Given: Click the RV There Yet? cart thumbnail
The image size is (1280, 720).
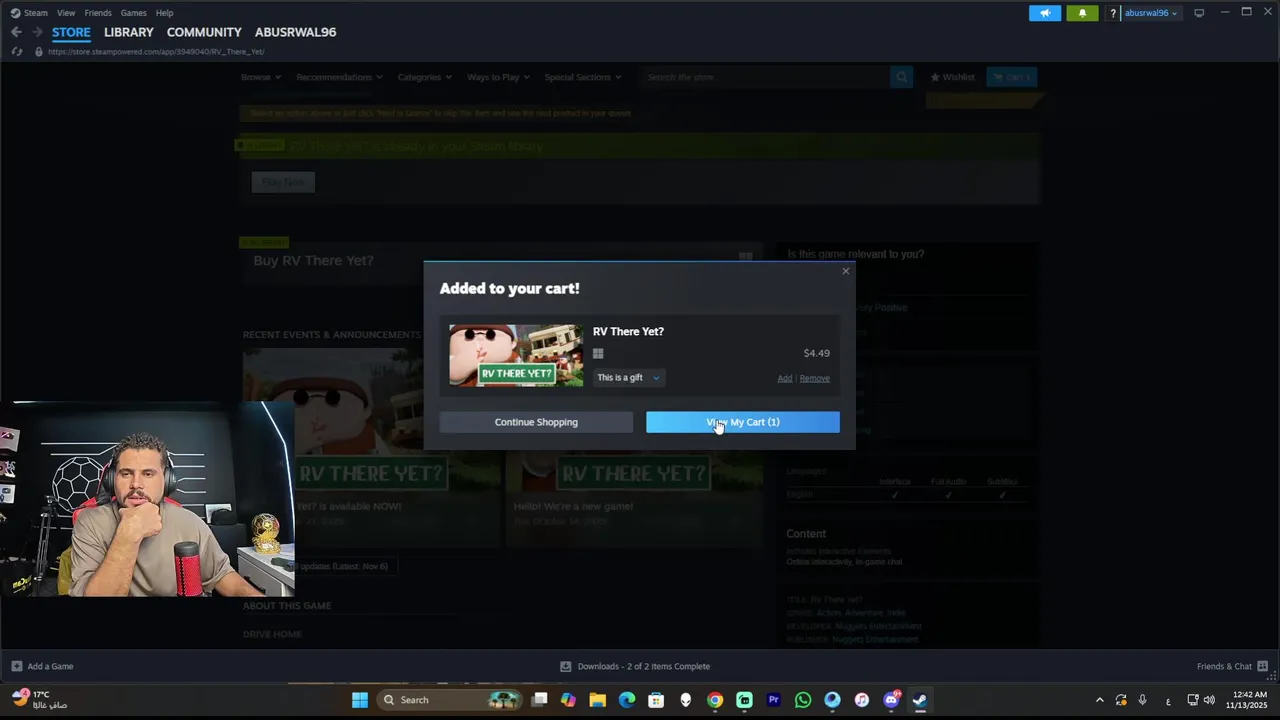Looking at the screenshot, I should [x=516, y=355].
